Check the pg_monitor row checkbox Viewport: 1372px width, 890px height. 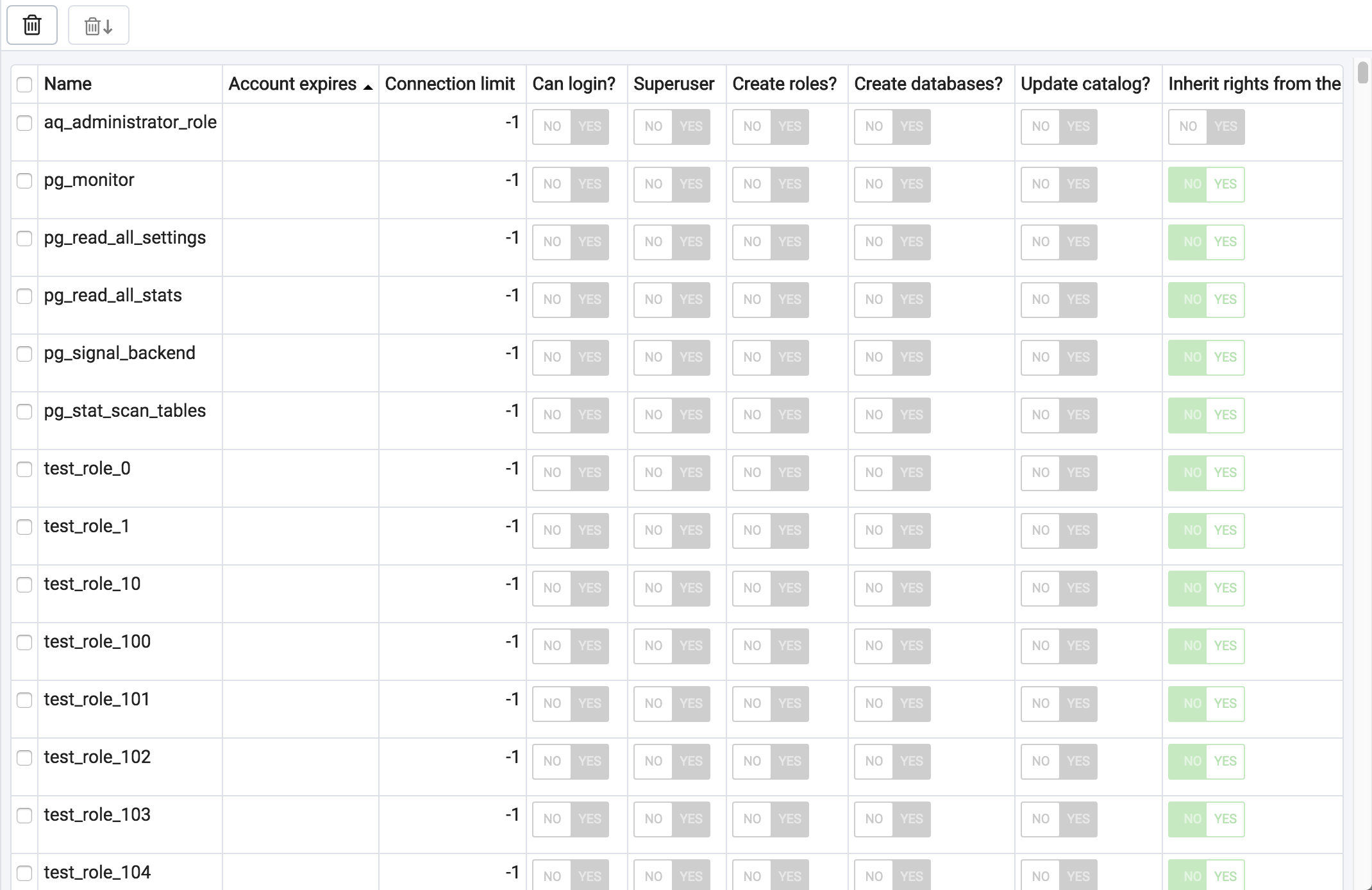click(x=24, y=181)
